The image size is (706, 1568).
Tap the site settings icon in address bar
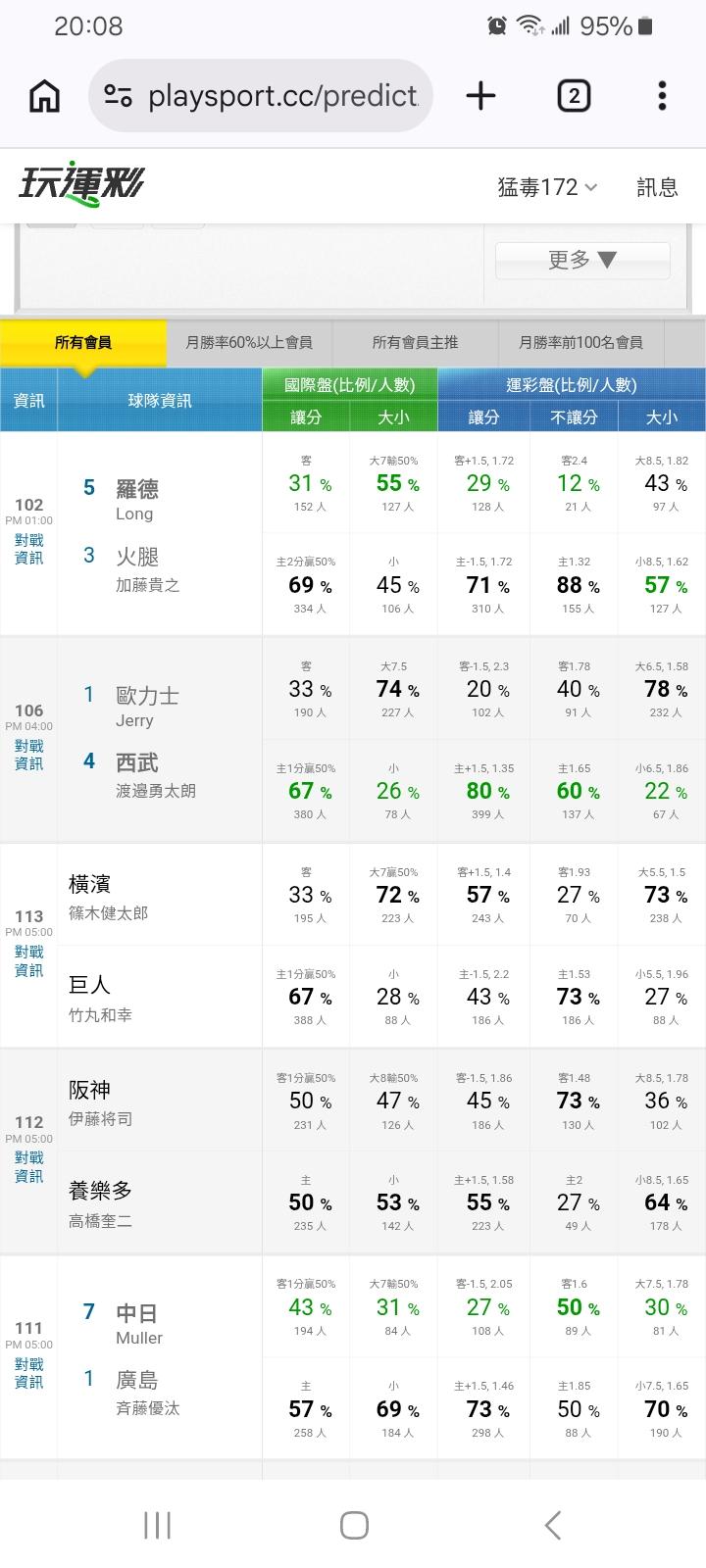[119, 96]
